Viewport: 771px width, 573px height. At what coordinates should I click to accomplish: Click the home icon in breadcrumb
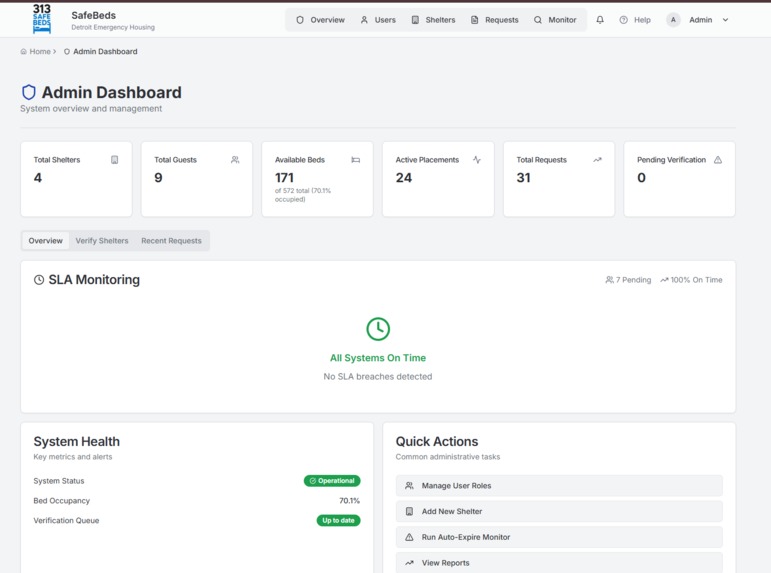point(24,51)
